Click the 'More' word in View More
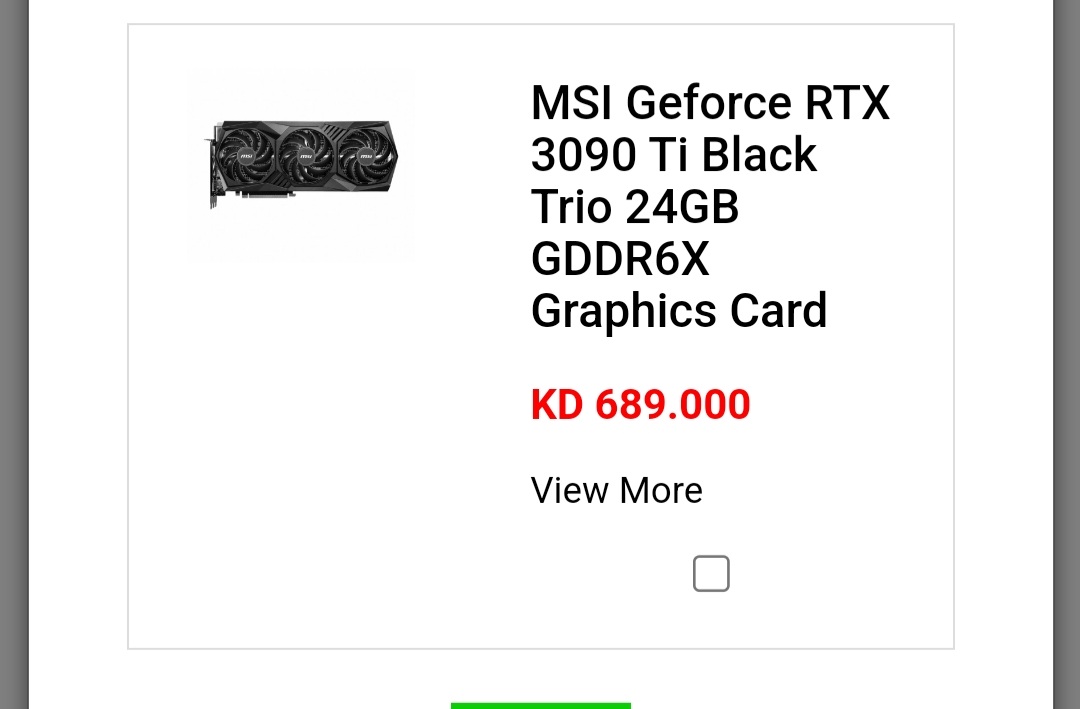 [x=661, y=491]
